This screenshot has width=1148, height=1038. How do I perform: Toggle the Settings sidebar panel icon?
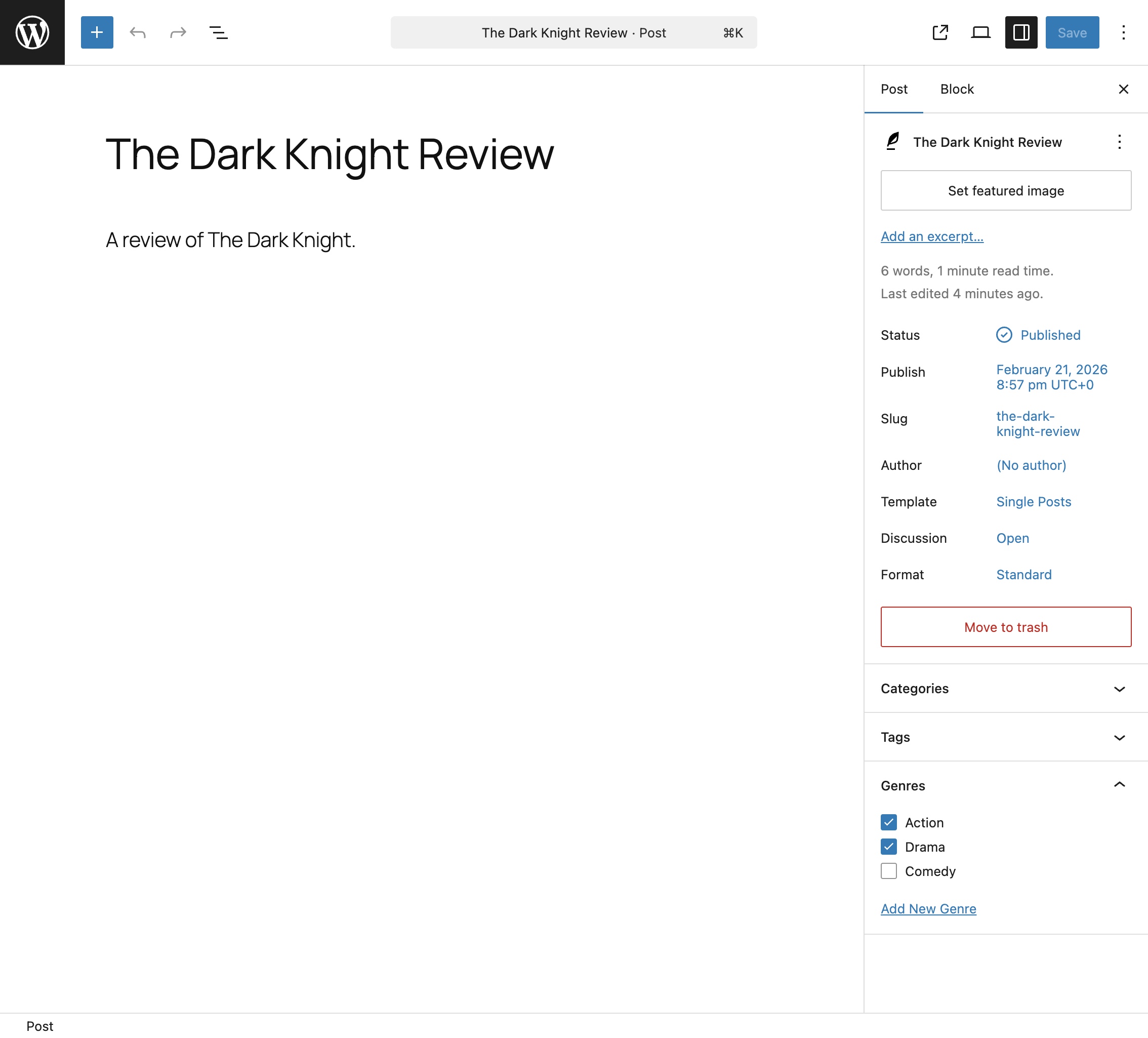click(1021, 32)
